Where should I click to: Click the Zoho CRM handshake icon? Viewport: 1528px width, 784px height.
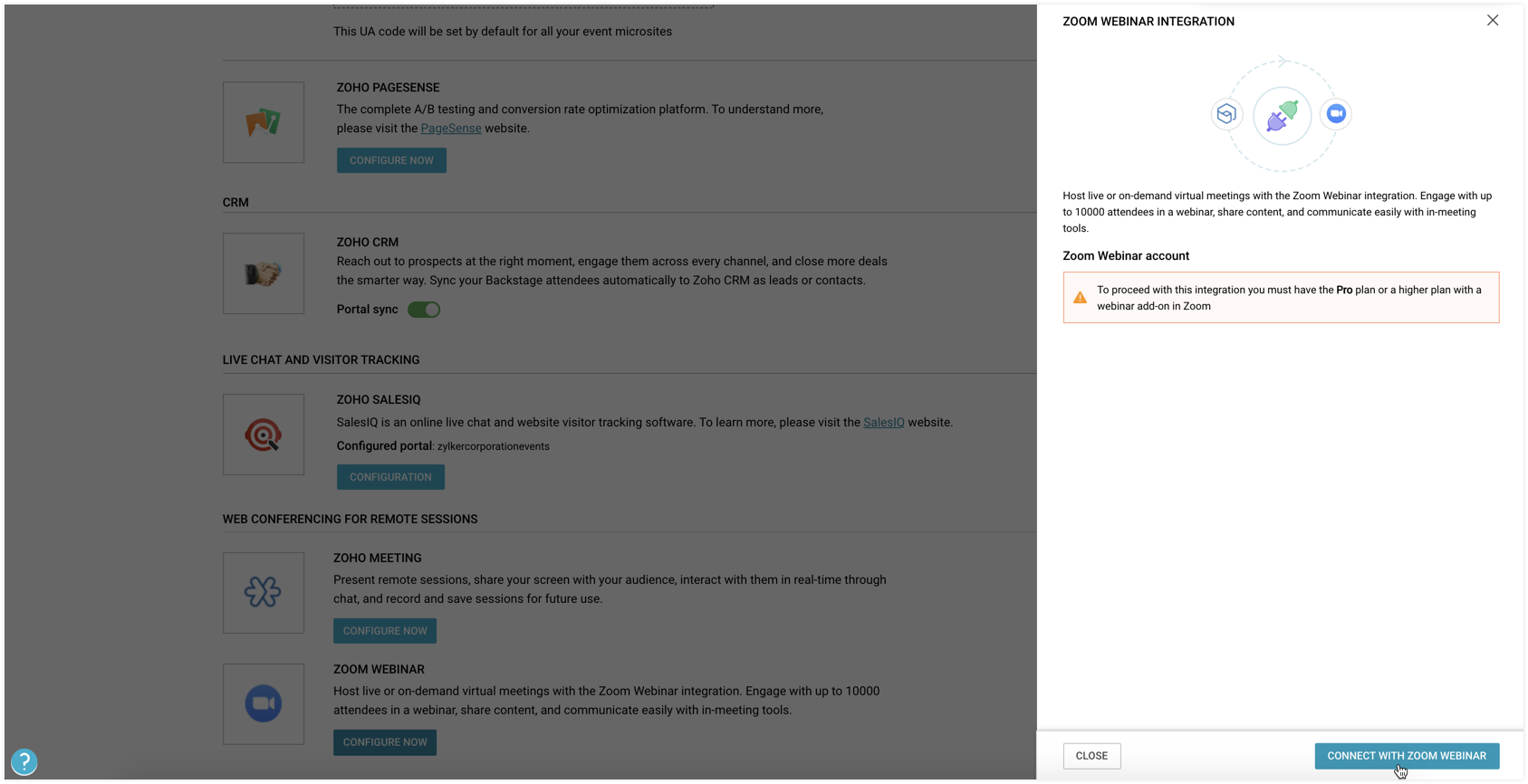pyautogui.click(x=263, y=273)
